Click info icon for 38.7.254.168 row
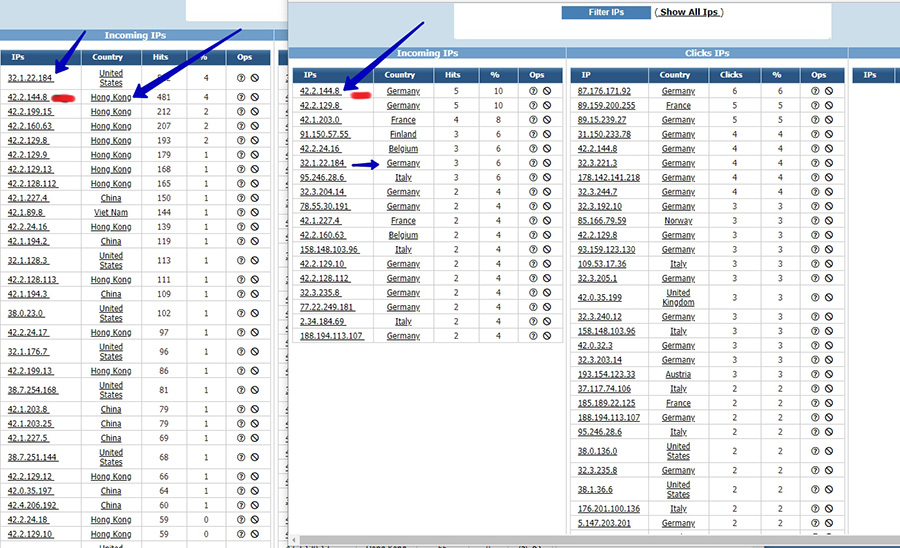900x548 pixels. (x=241, y=390)
